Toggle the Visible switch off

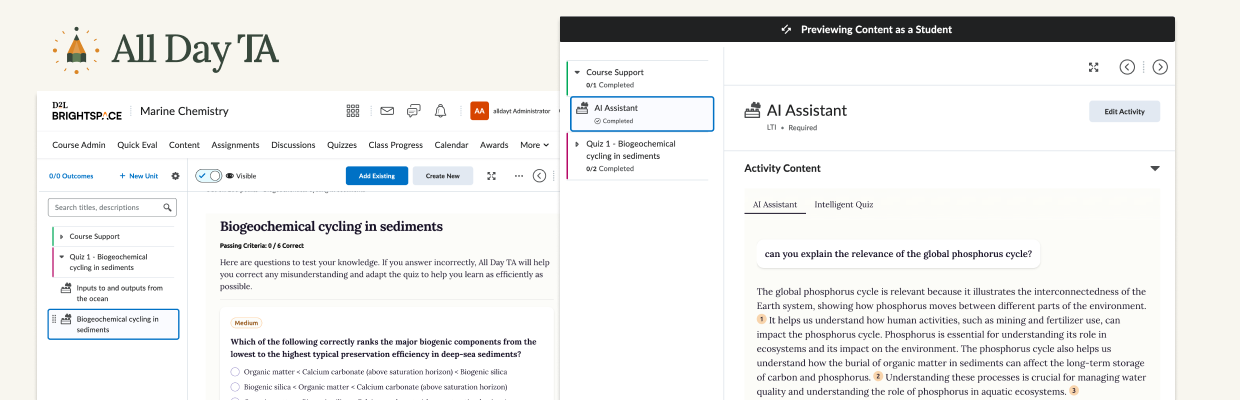[x=209, y=176]
